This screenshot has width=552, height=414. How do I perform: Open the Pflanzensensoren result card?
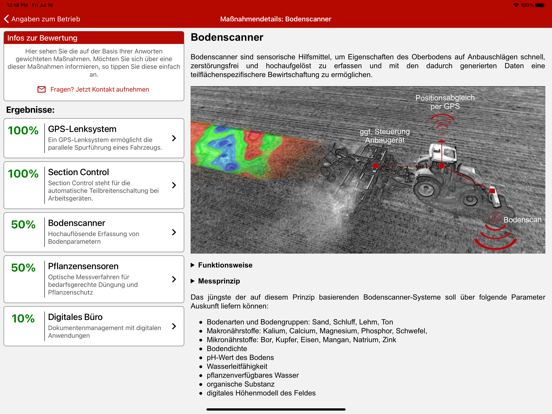94,279
